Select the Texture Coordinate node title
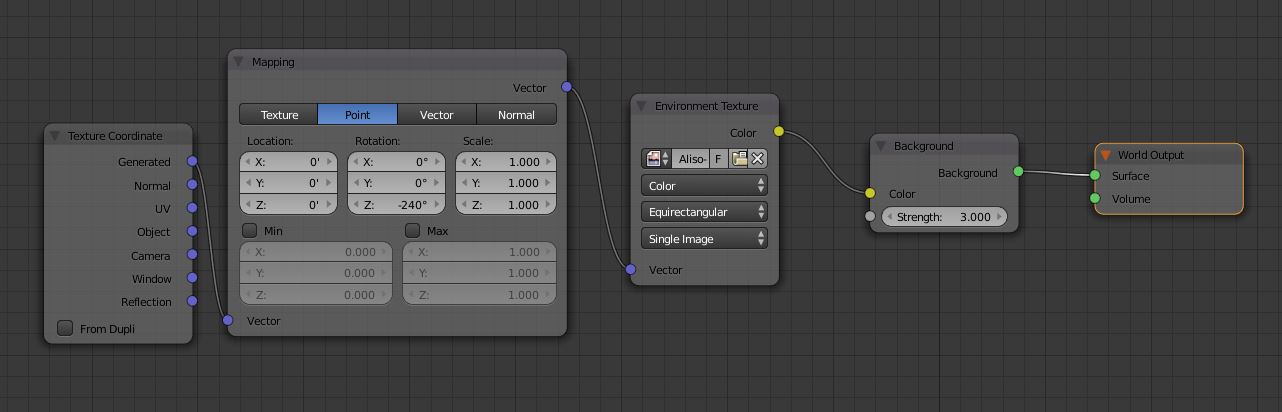This screenshot has height=412, width=1282. (115, 136)
